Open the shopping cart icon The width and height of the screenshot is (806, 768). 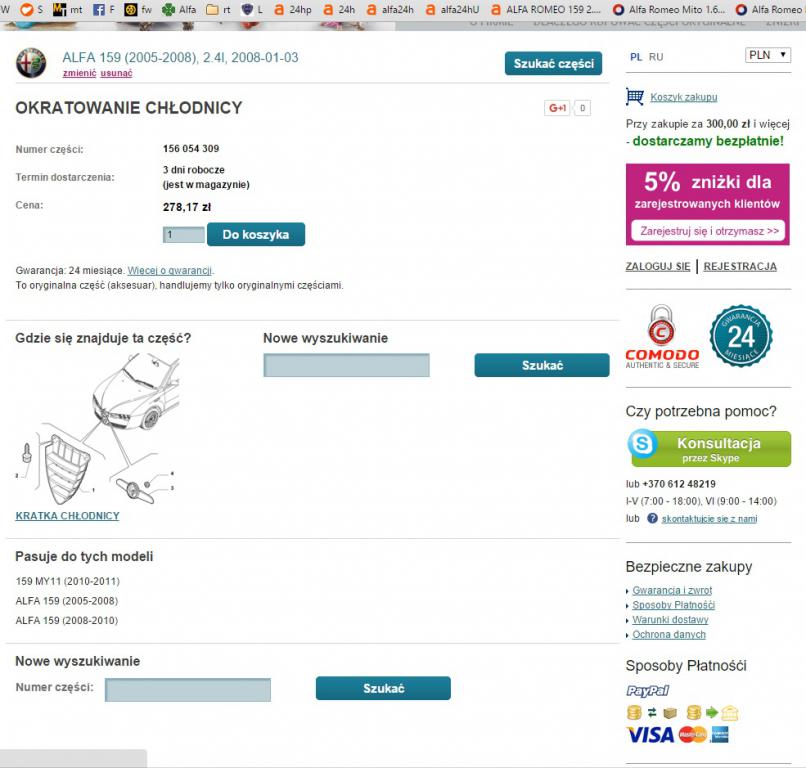click(x=635, y=97)
